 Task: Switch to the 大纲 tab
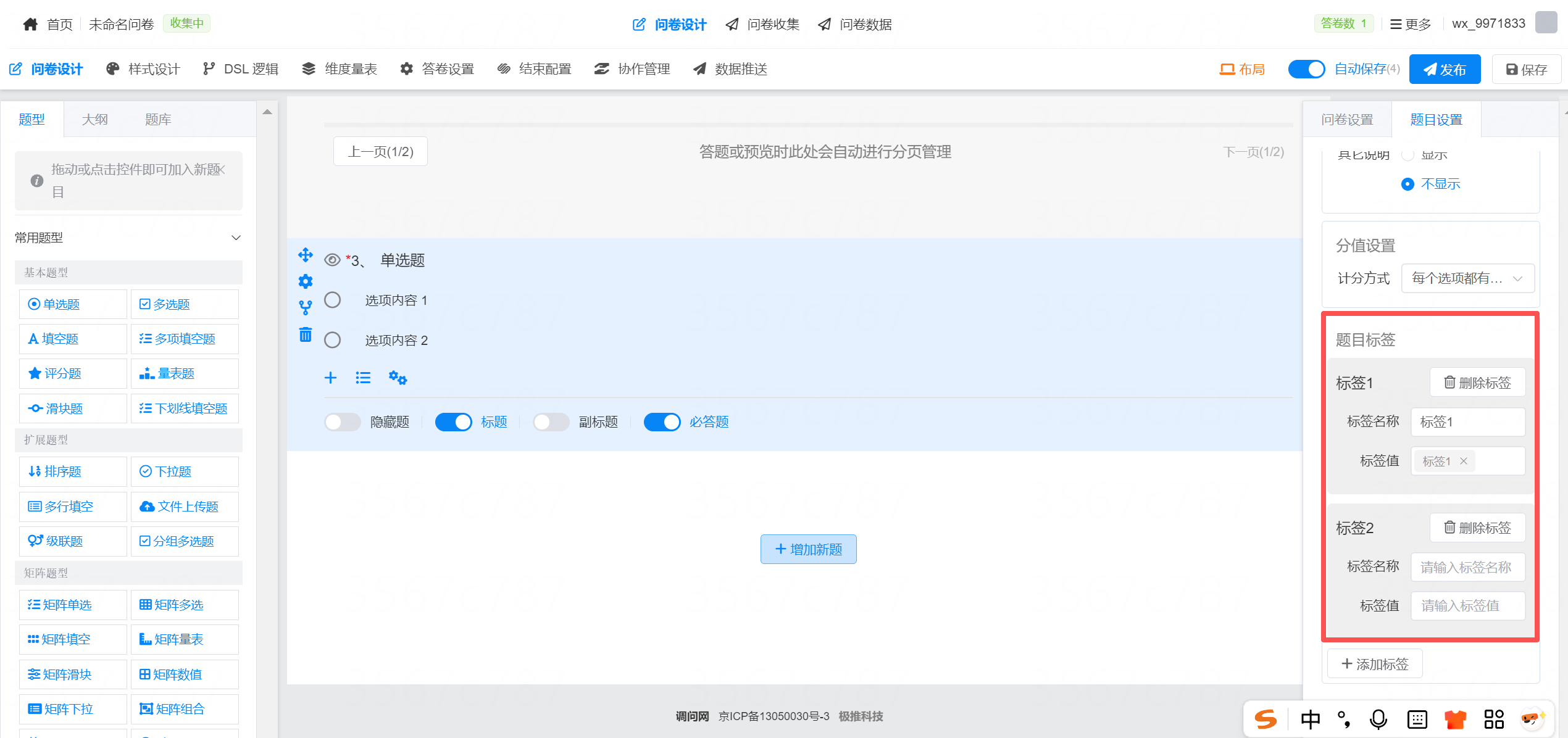click(x=94, y=119)
